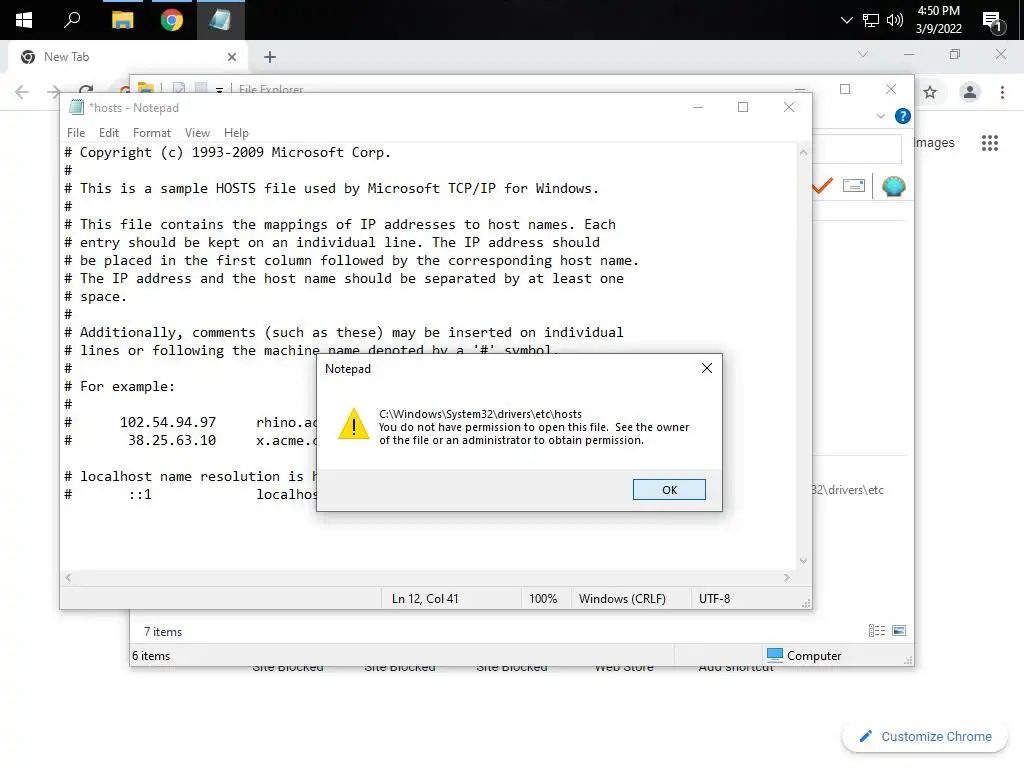This screenshot has height=768, width=1024.
Task: Click Notepad horizontal scrollbar right arrow
Action: pyautogui.click(x=786, y=577)
